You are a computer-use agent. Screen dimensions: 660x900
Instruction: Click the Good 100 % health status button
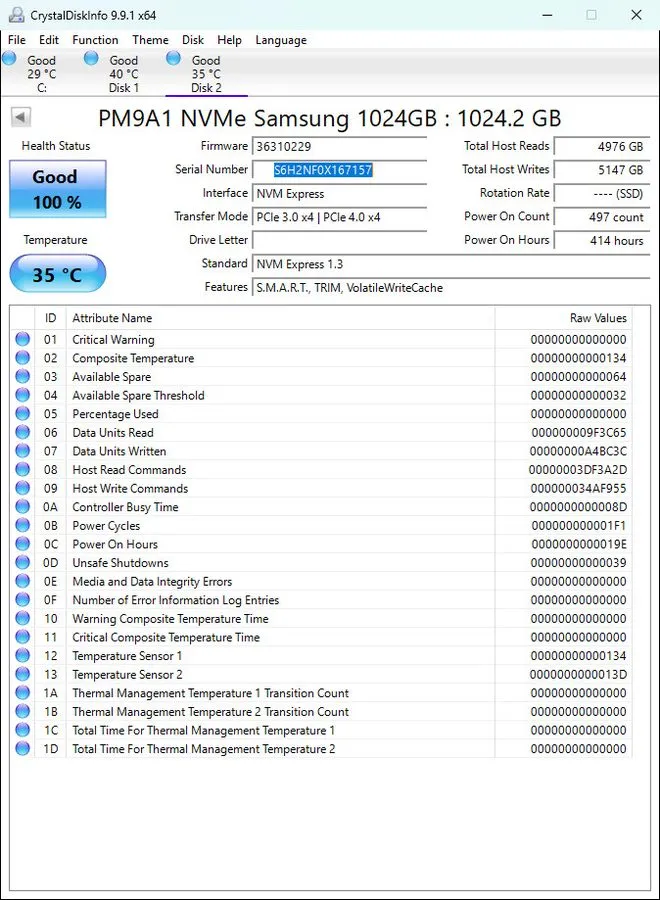[x=57, y=189]
